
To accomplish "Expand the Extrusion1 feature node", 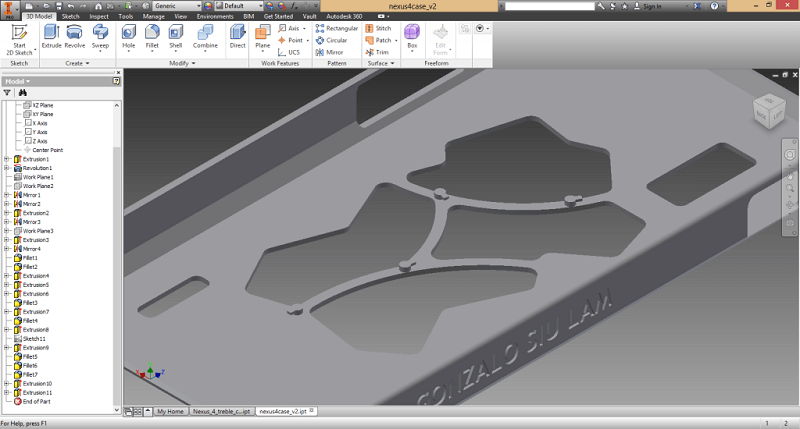I will [7, 159].
